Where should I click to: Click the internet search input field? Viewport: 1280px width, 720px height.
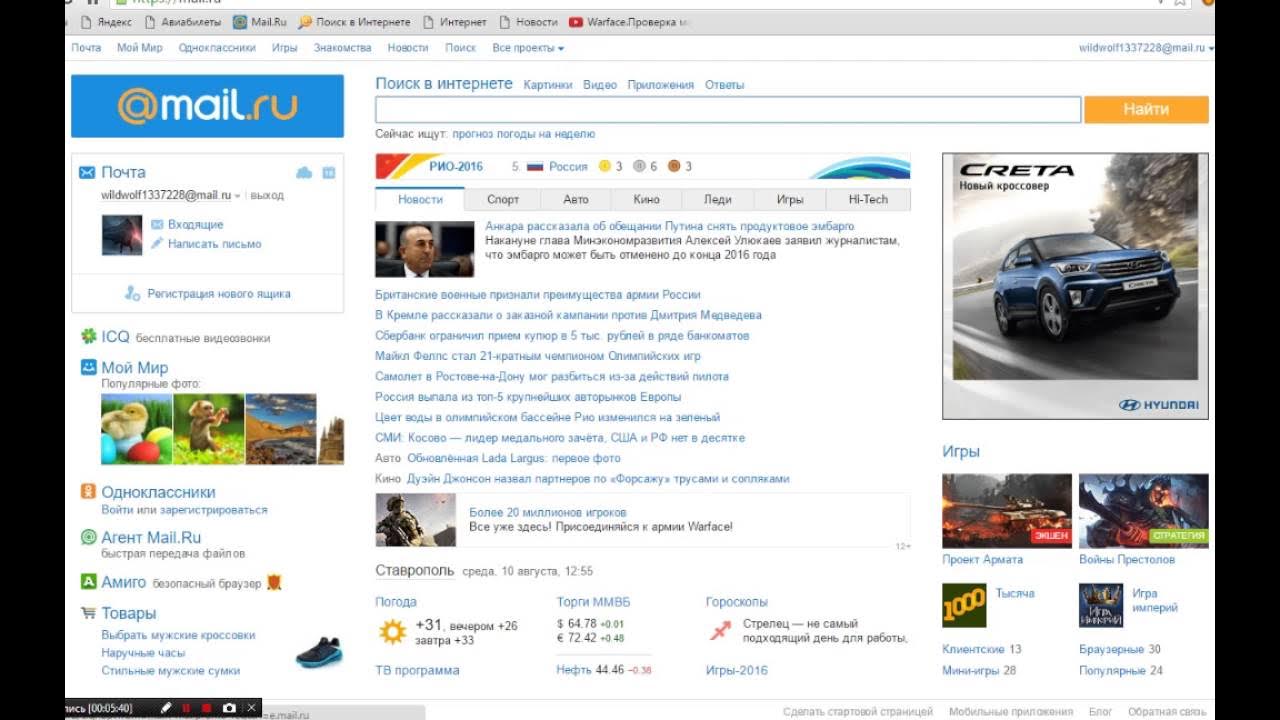728,110
